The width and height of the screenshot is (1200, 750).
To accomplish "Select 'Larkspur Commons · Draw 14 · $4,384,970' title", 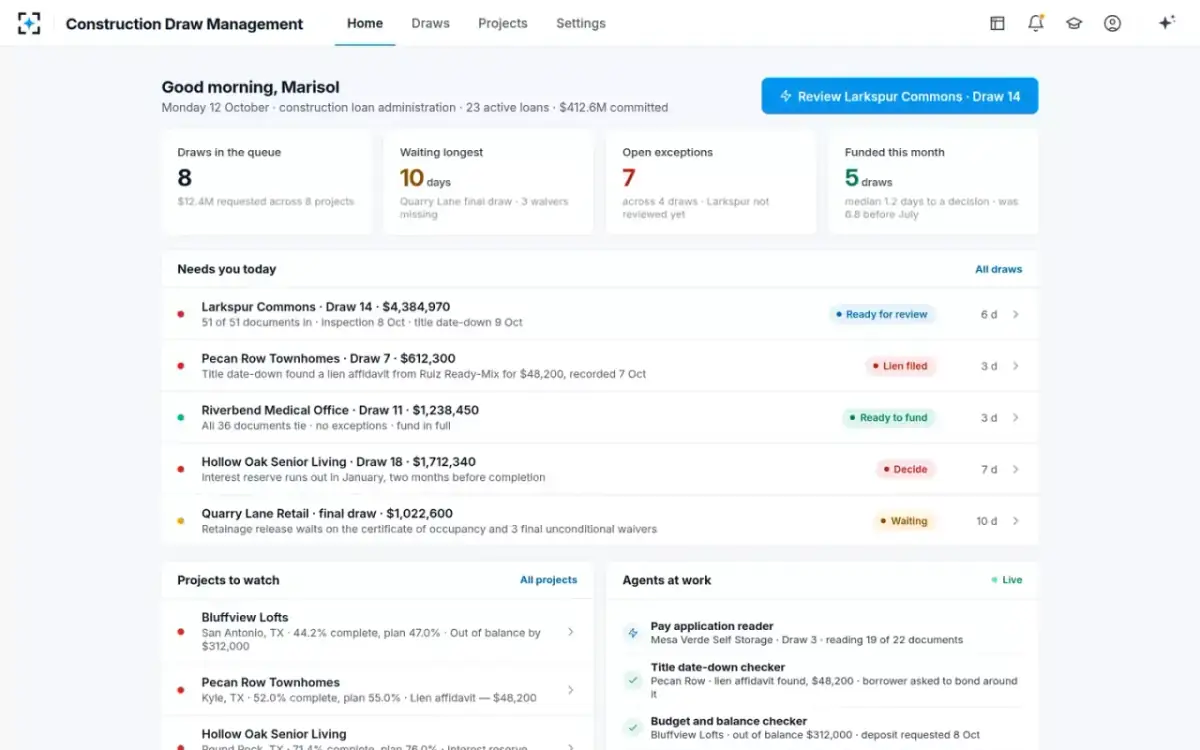I will point(326,307).
